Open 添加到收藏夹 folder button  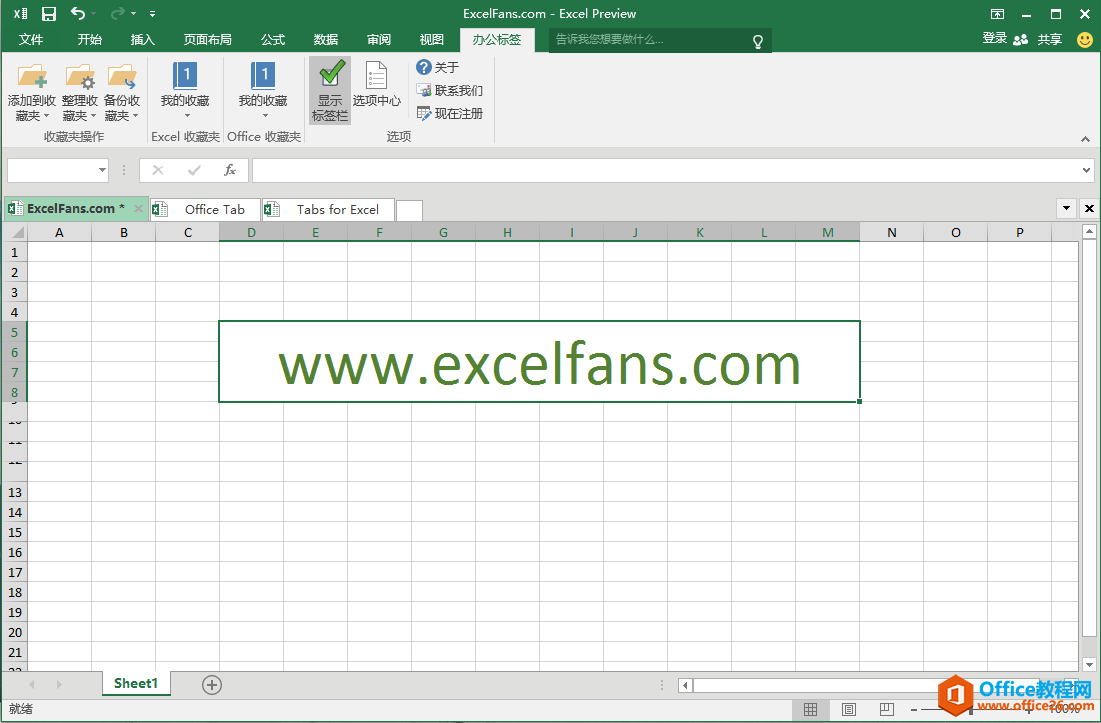point(32,93)
